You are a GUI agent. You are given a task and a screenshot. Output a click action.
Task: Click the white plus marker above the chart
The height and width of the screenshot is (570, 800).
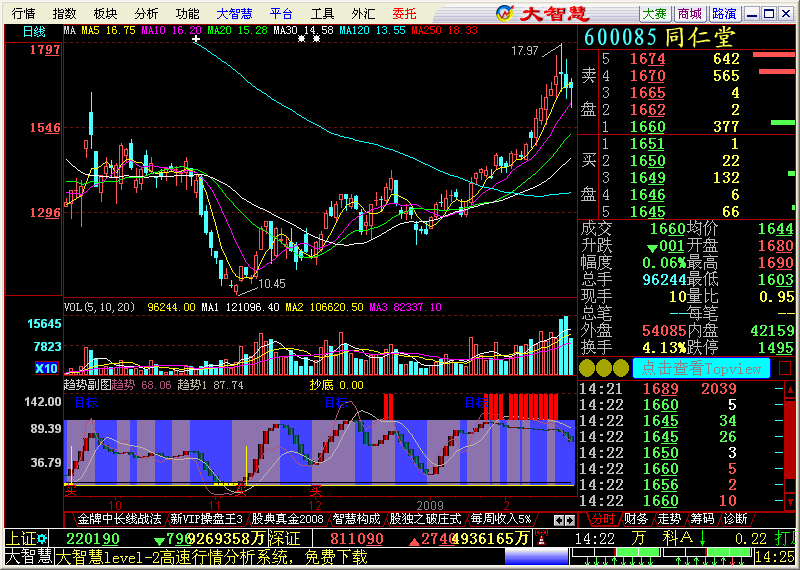point(196,39)
